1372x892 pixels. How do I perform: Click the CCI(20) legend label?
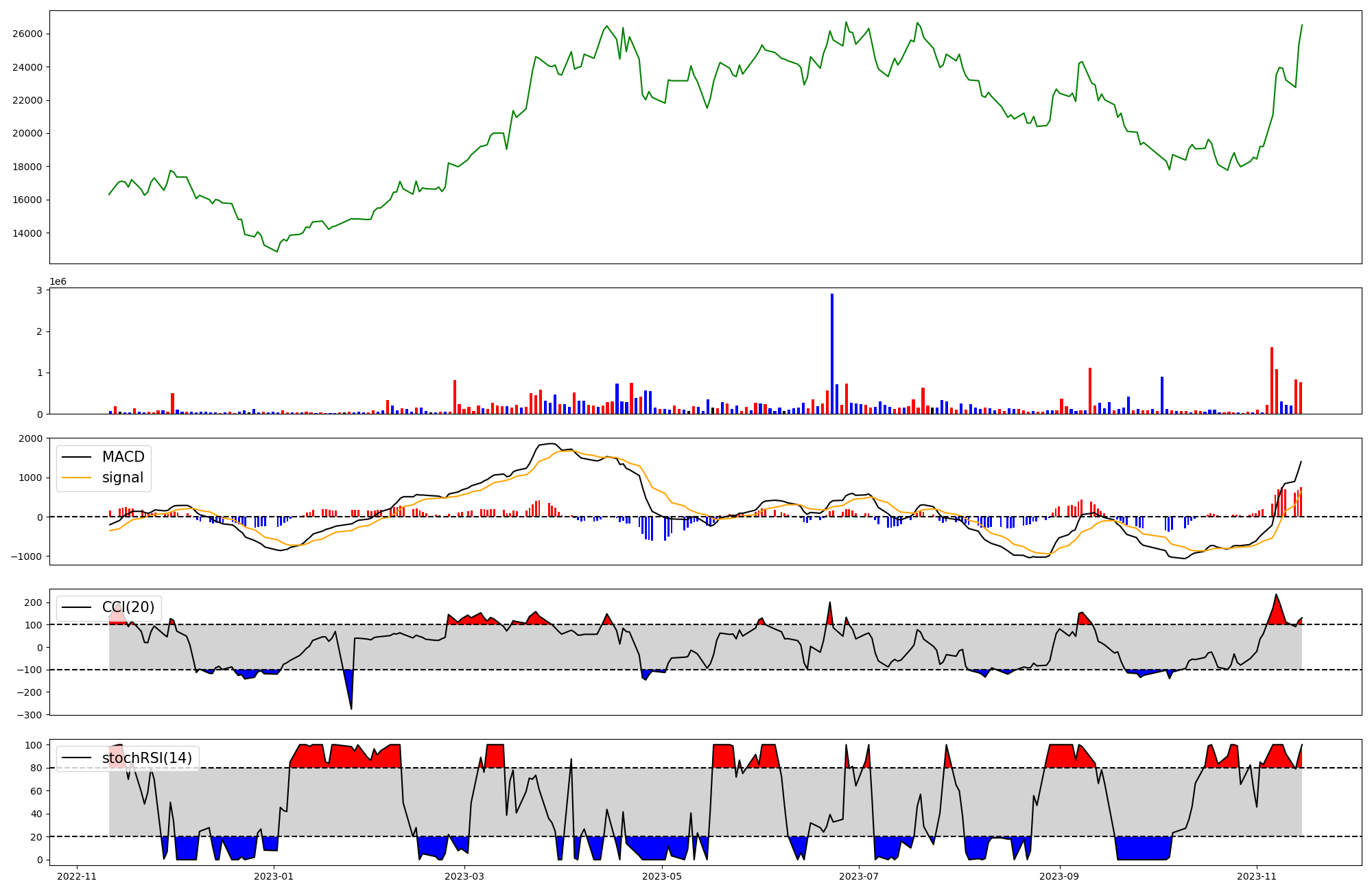pyautogui.click(x=128, y=607)
